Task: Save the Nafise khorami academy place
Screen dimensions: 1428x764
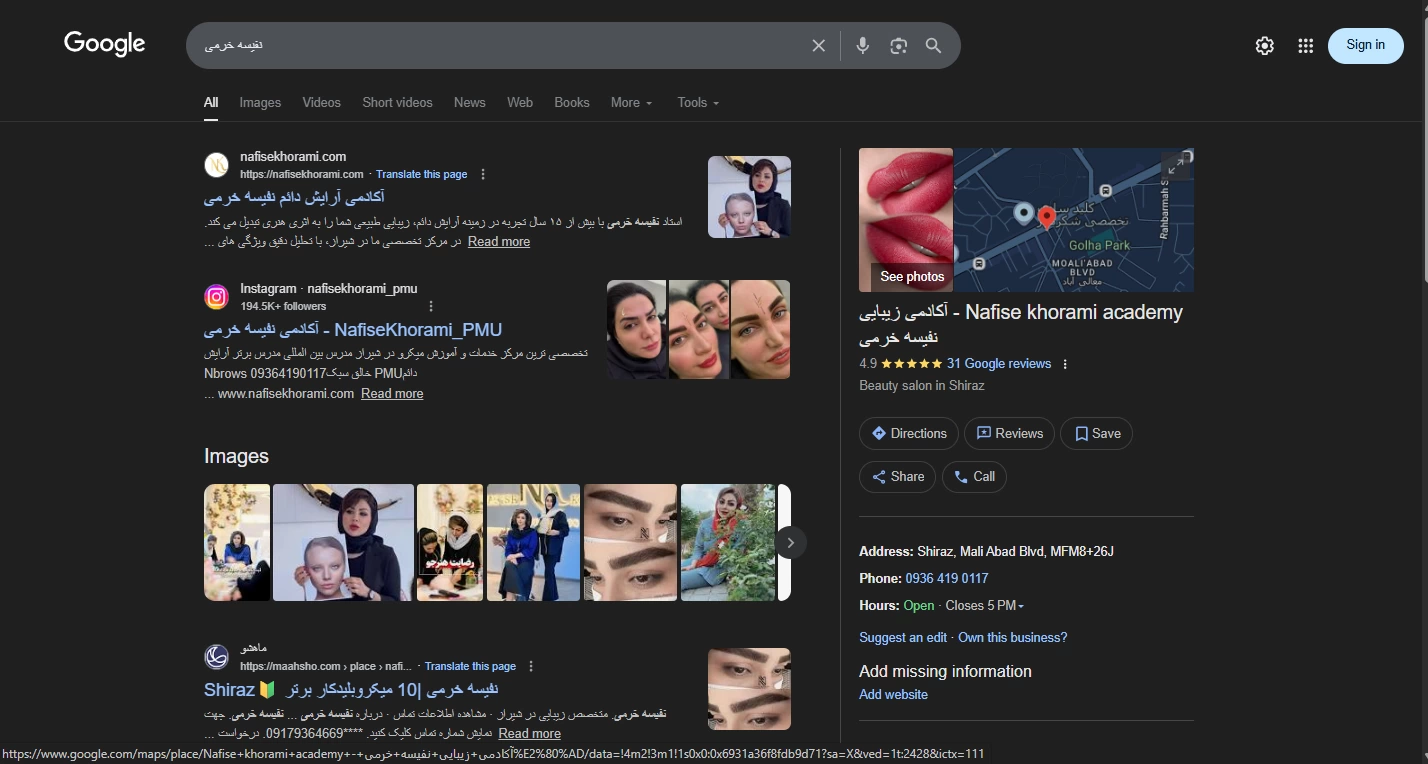Action: (1097, 433)
